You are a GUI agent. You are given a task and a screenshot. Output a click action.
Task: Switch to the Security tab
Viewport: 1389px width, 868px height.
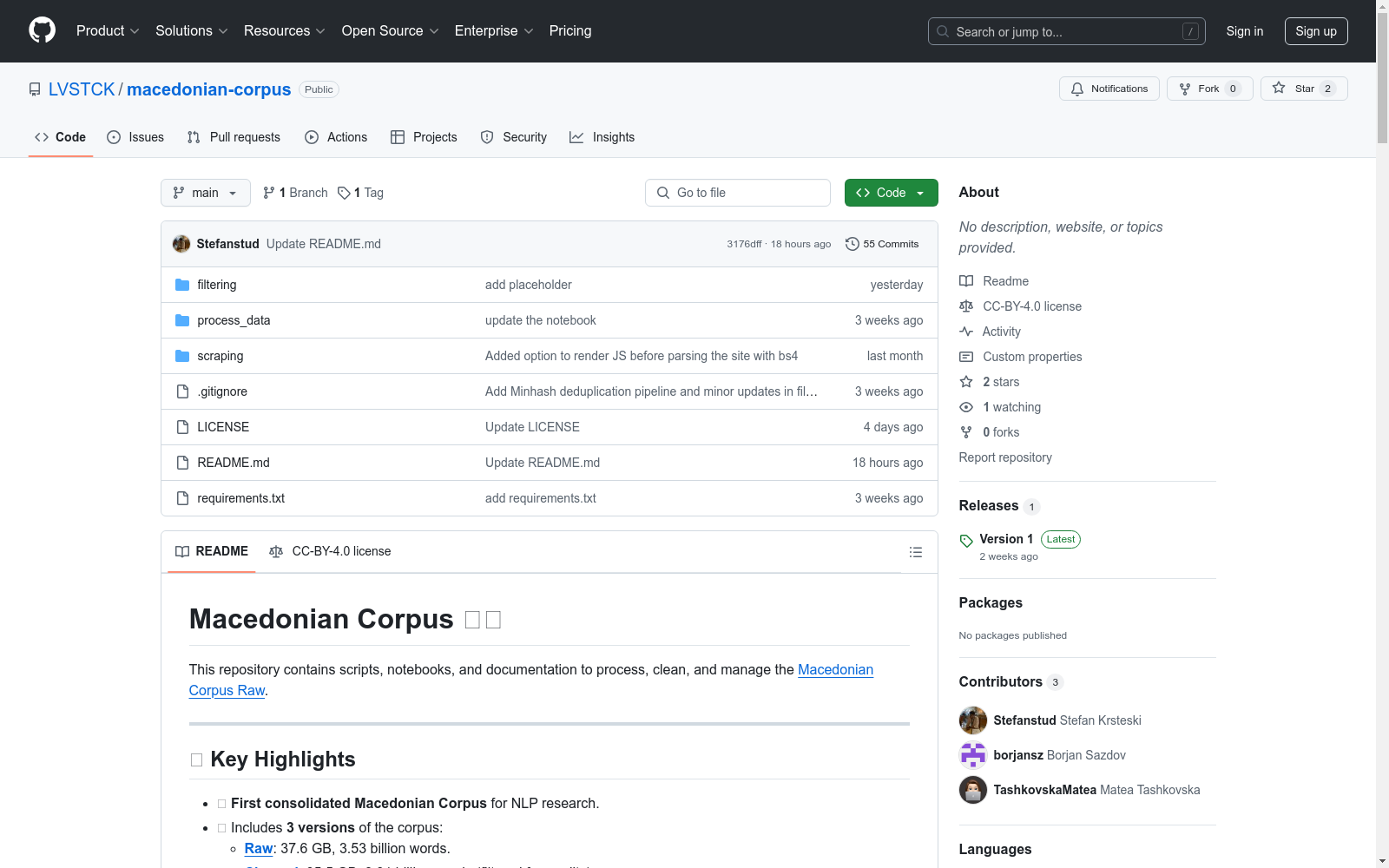pyautogui.click(x=514, y=137)
